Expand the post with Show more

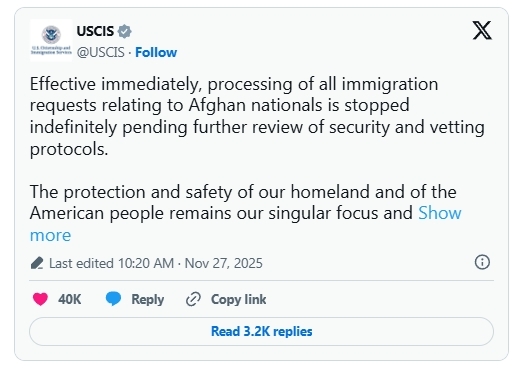(440, 213)
